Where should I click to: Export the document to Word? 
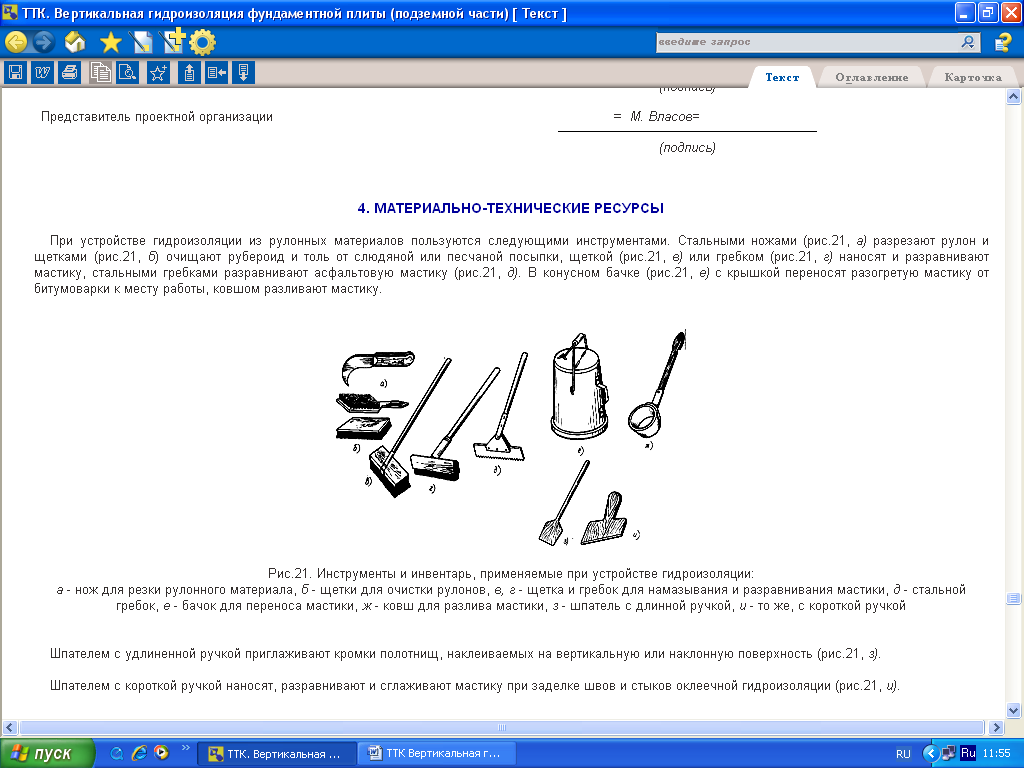pos(42,72)
